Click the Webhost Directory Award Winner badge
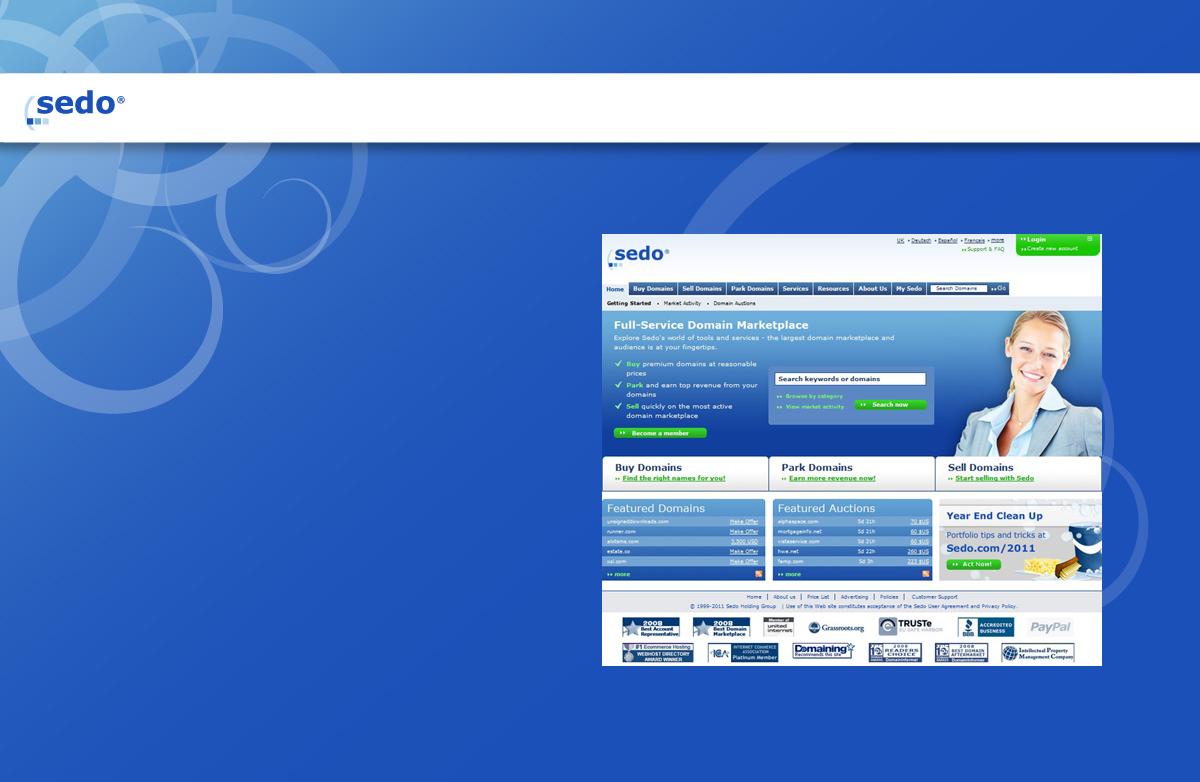1200x782 pixels. (658, 653)
